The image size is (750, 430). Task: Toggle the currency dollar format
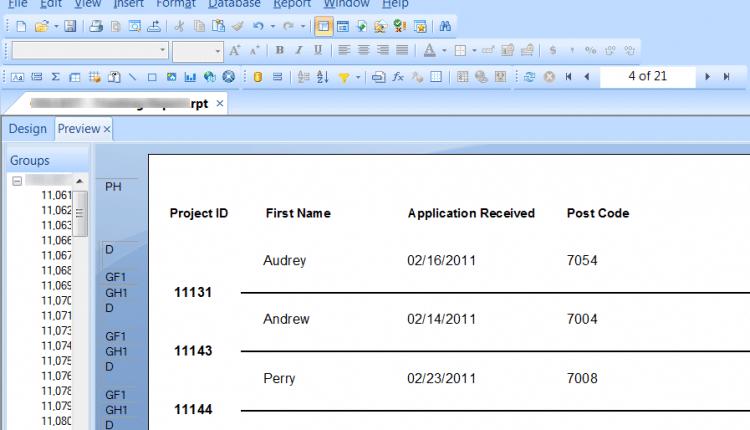coord(553,50)
